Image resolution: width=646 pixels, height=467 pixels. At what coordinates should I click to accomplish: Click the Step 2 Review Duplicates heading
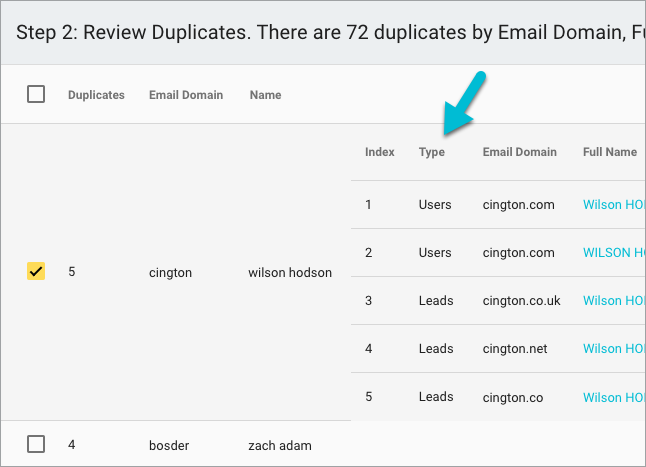coord(330,33)
